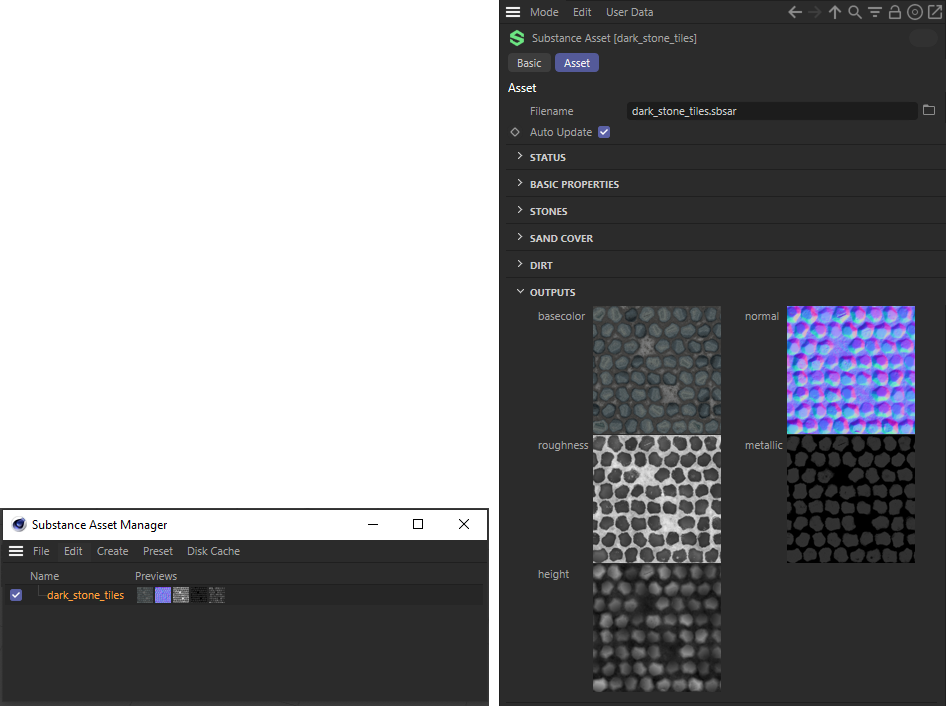The width and height of the screenshot is (946, 706).
Task: Open the User Data menu
Action: tap(629, 12)
